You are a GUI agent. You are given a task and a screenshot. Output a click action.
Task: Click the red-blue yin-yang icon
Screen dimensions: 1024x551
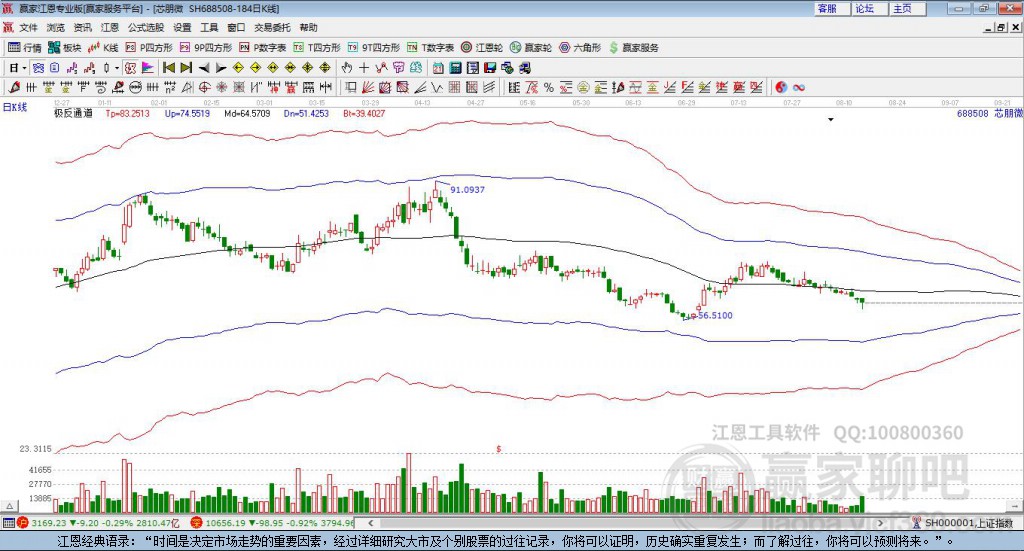pos(781,87)
